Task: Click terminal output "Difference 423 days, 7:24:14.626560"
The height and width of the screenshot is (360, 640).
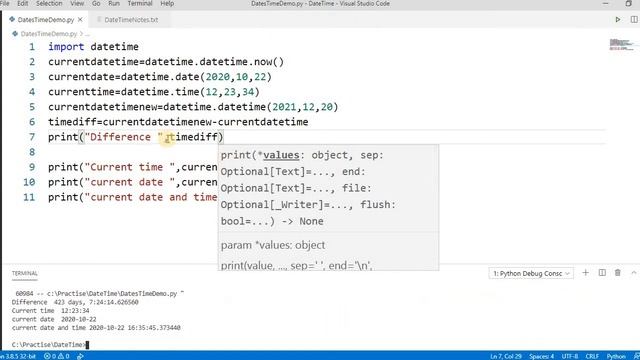Action: [x=75, y=302]
